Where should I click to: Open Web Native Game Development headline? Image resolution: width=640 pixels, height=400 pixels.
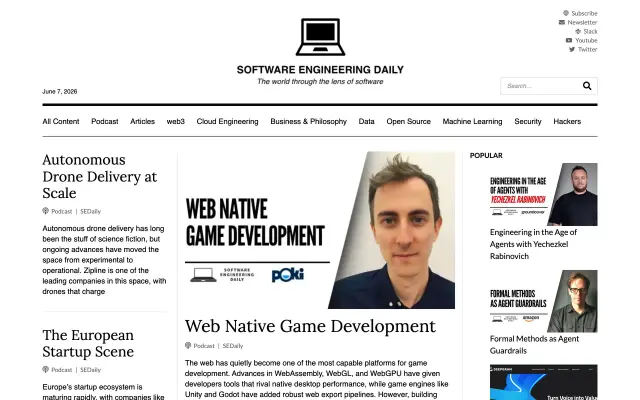(x=310, y=326)
